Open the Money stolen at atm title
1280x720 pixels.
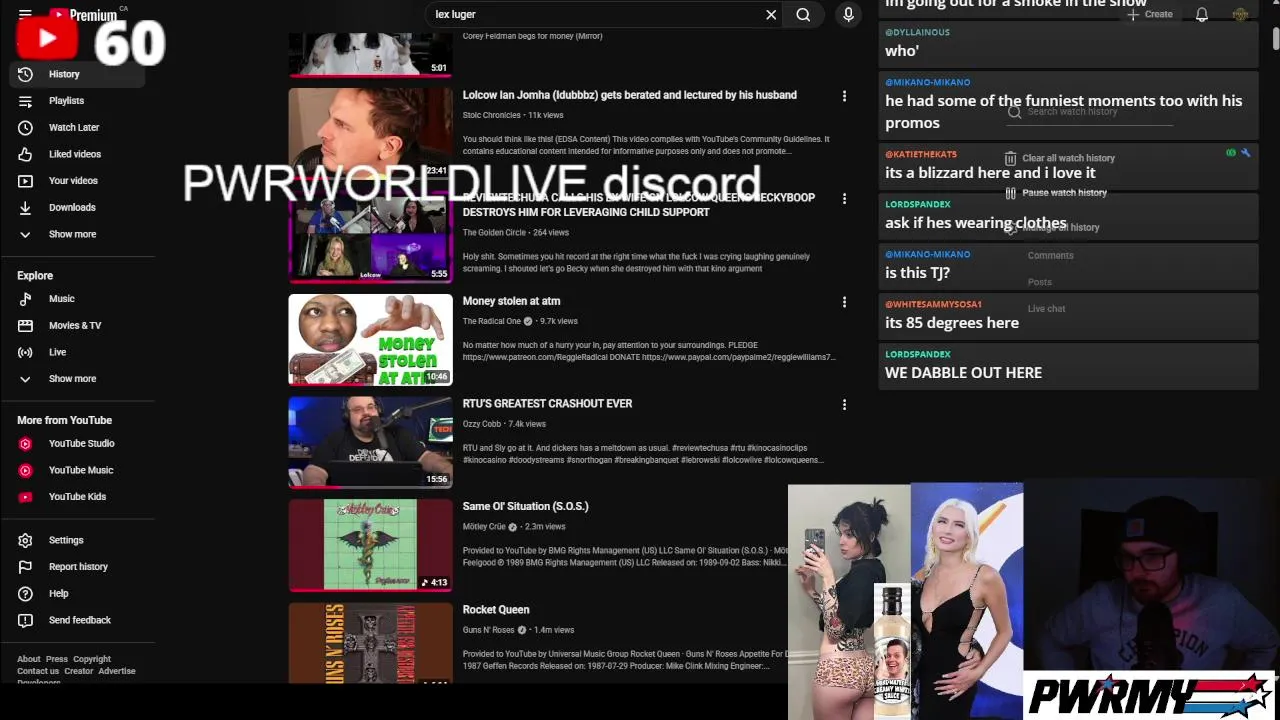point(511,301)
